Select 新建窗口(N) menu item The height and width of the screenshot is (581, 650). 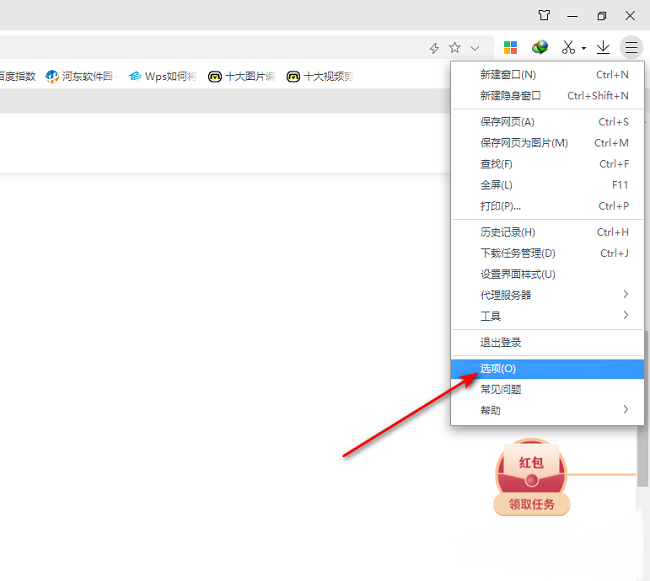547,75
